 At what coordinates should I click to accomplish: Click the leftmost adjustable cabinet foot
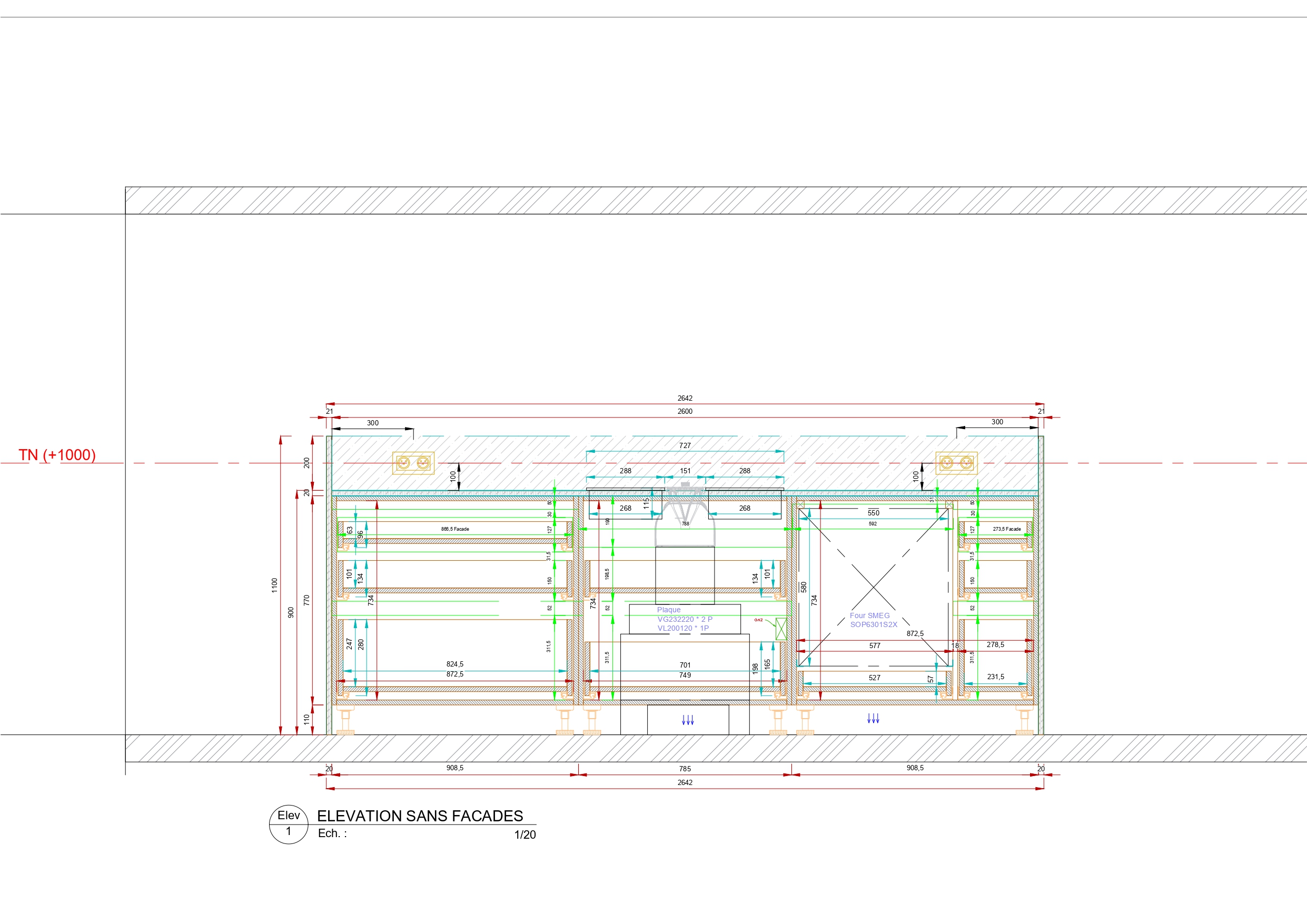[345, 721]
